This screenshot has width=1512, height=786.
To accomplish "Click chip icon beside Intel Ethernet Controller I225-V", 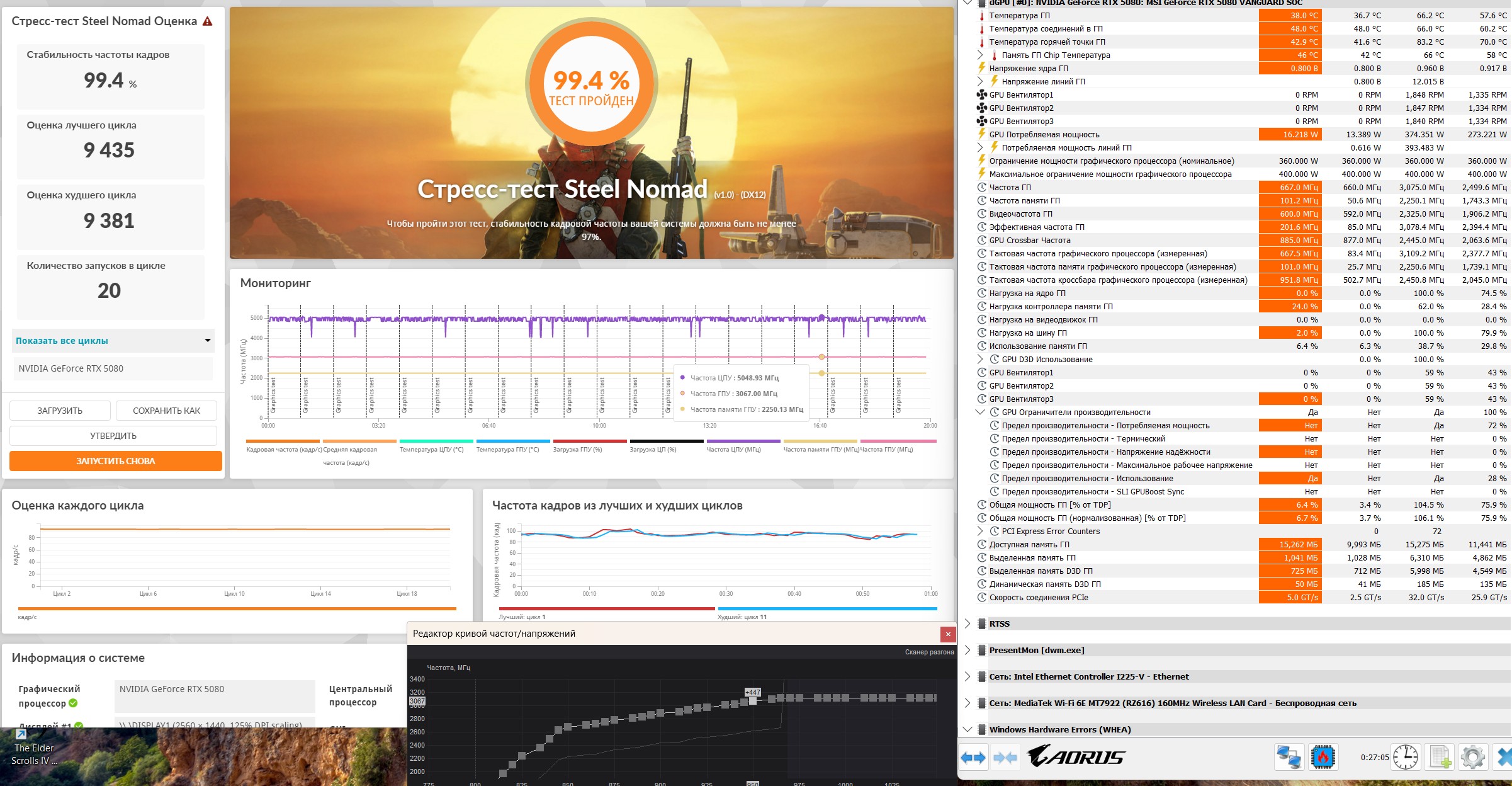I will [x=981, y=677].
